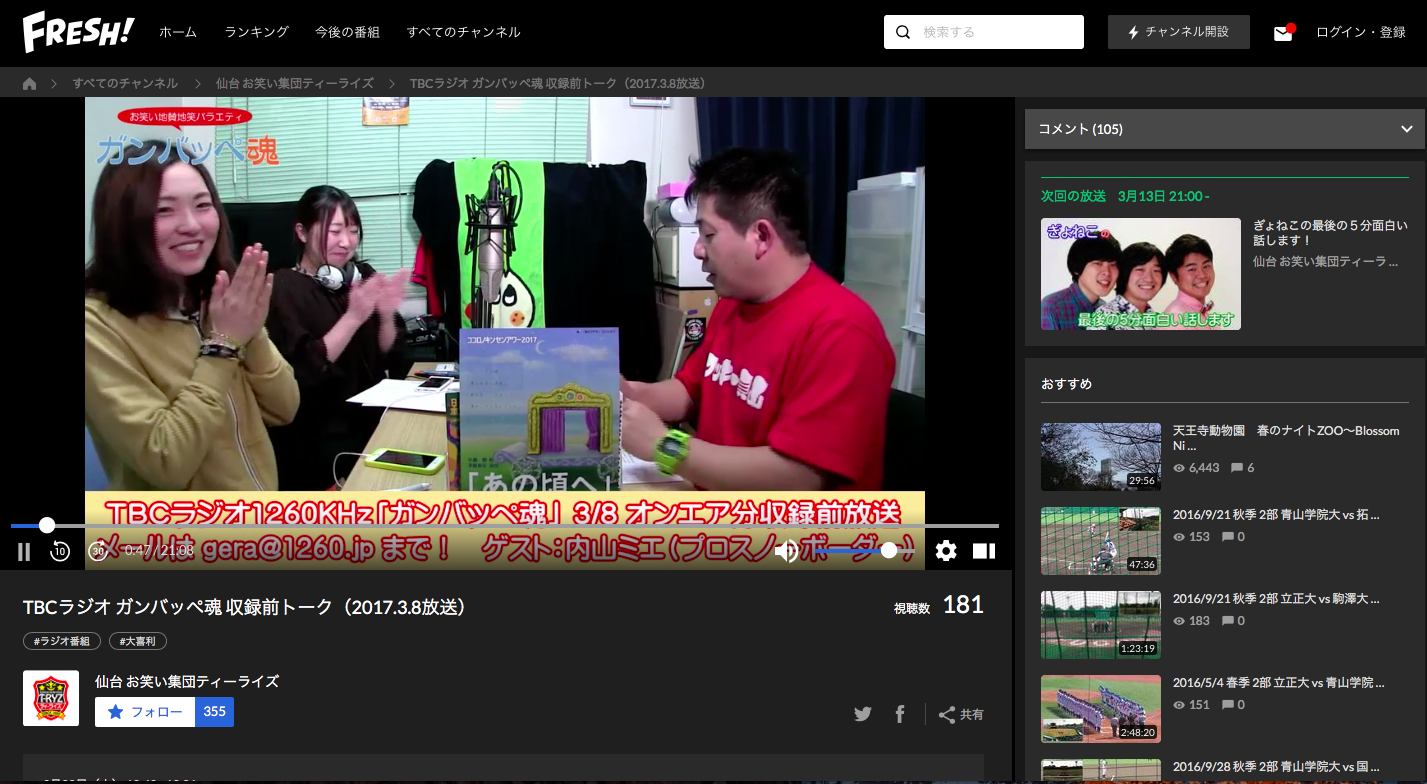Open the ランキング menu item
The width and height of the screenshot is (1427, 784).
(x=256, y=32)
